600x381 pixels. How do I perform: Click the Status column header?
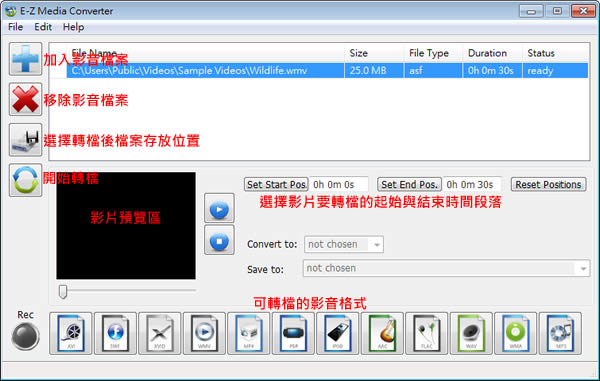coord(556,53)
